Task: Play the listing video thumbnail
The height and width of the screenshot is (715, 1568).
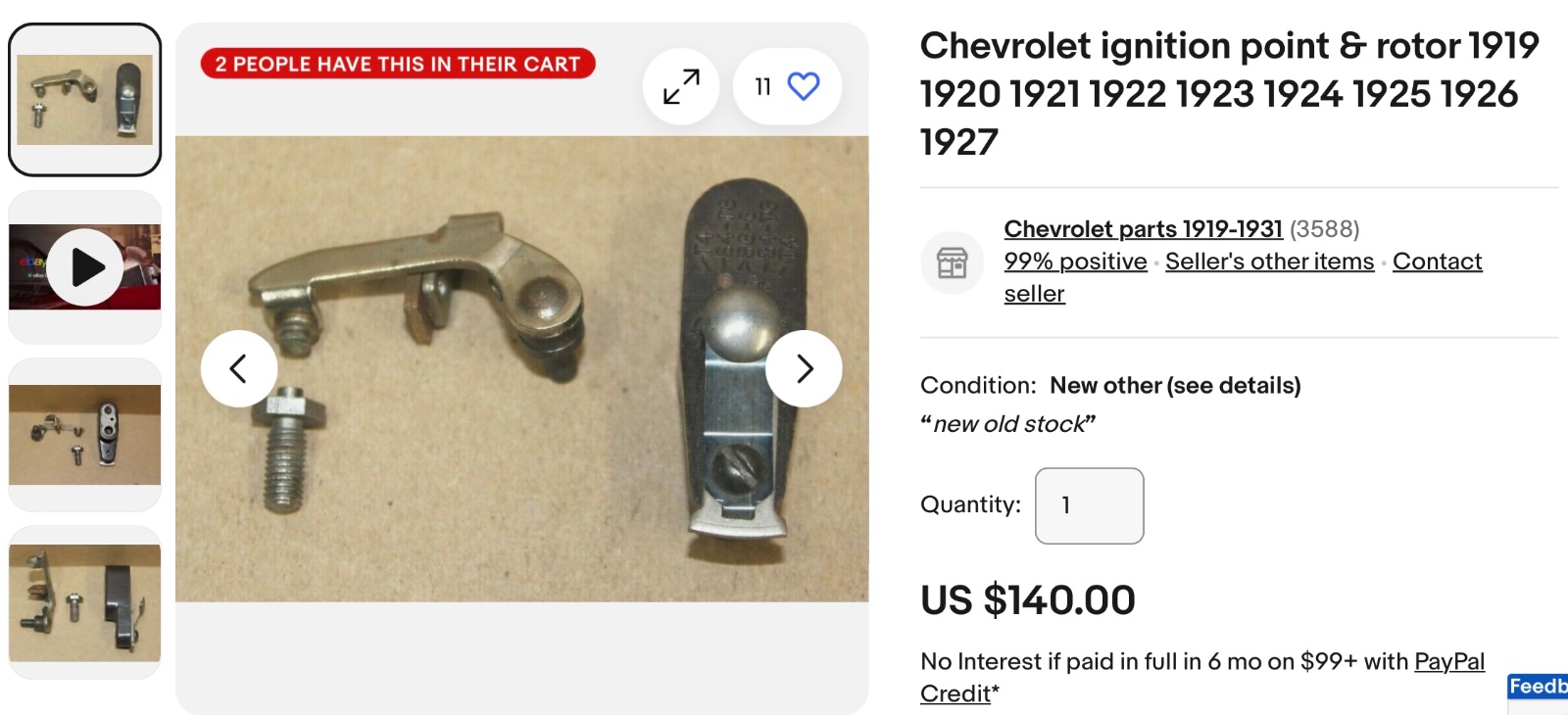Action: tap(85, 267)
